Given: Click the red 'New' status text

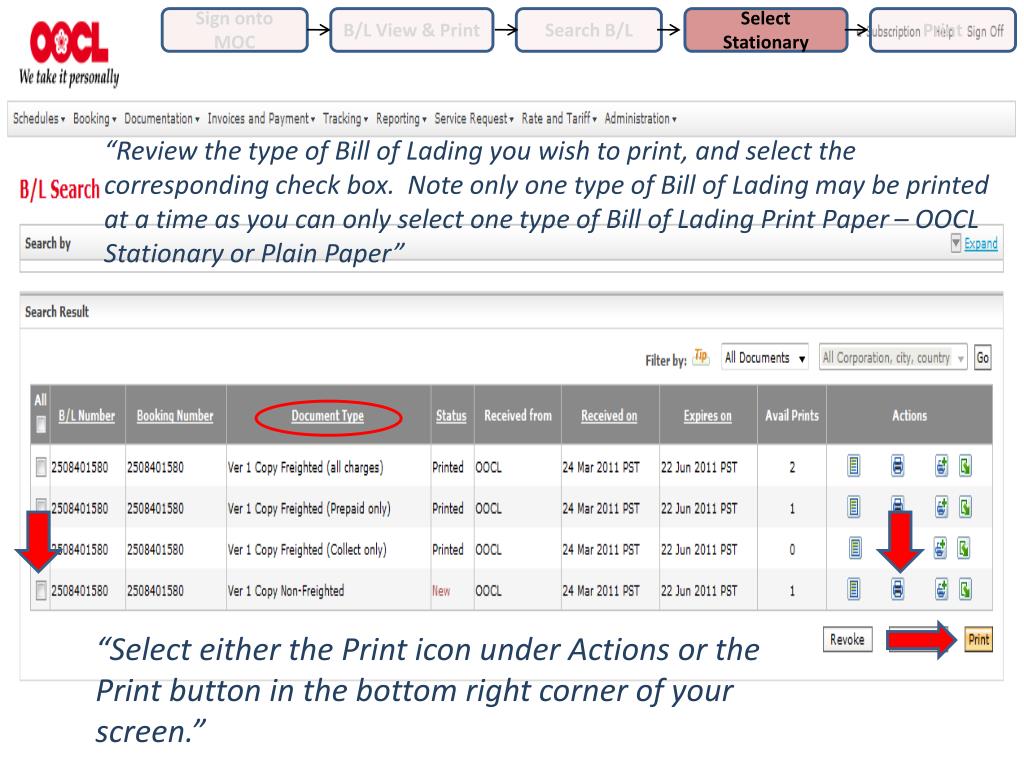Looking at the screenshot, I should (441, 591).
